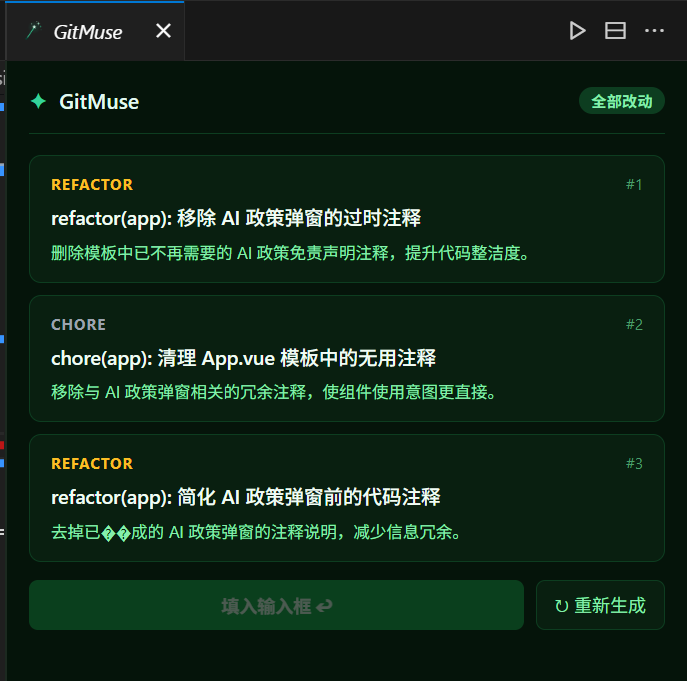Viewport: 687px width, 681px height.
Task: Click the green sparkle logo beside GitMuse
Action: tap(39, 101)
